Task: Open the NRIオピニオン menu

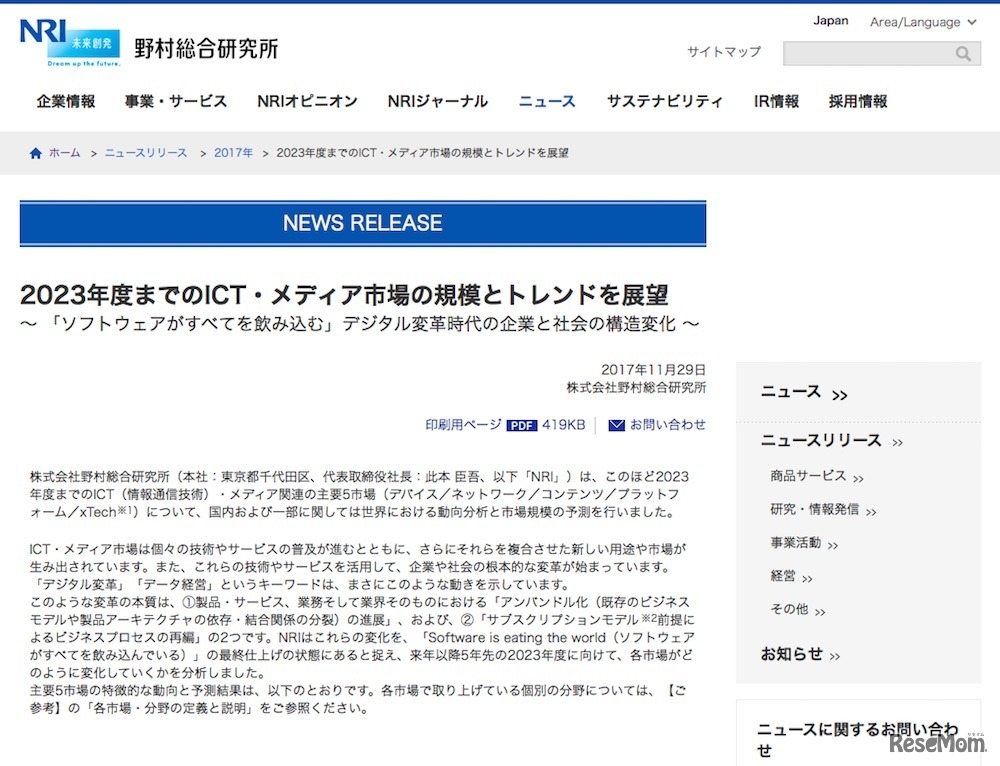Action: pyautogui.click(x=307, y=101)
